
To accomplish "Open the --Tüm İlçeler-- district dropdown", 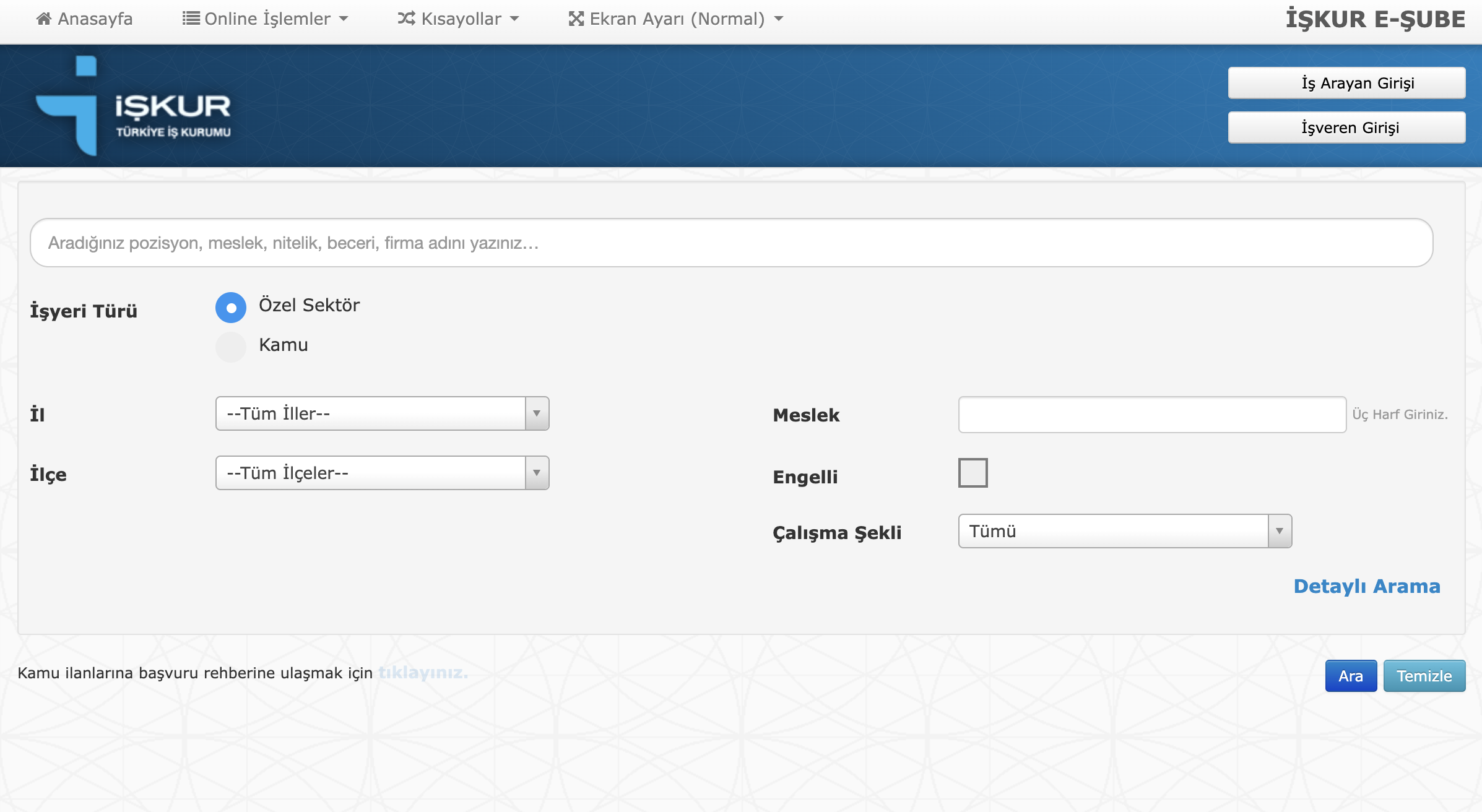I will [x=370, y=473].
